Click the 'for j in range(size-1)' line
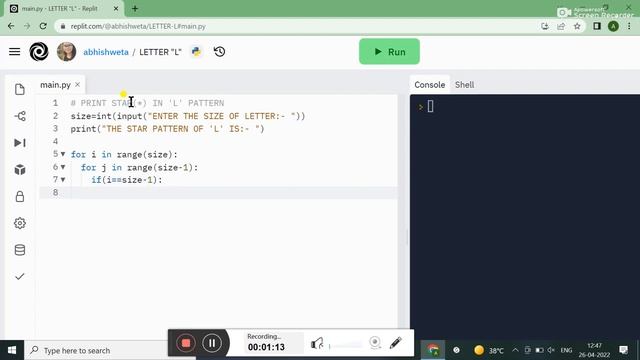Screen dimensions: 640x360 pyautogui.click(x=139, y=167)
